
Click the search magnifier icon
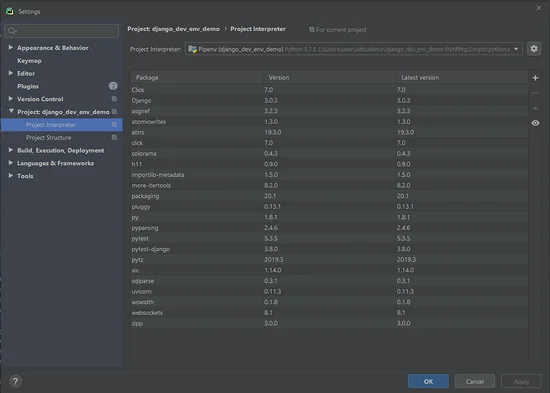pyautogui.click(x=12, y=31)
